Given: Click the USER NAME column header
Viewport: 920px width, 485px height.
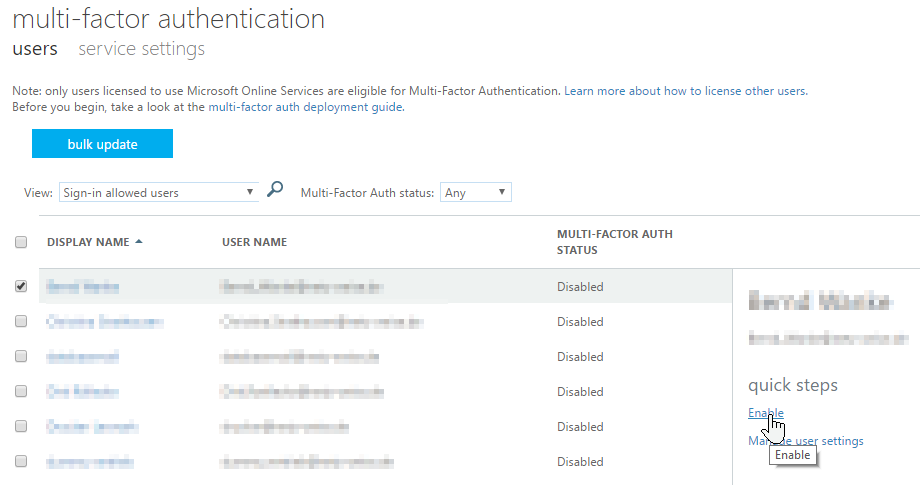Looking at the screenshot, I should pos(254,242).
